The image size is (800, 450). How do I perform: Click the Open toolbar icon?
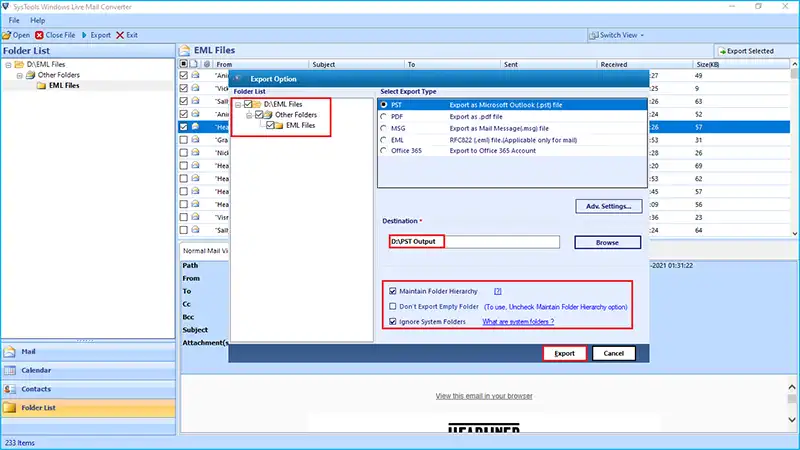tap(6, 35)
